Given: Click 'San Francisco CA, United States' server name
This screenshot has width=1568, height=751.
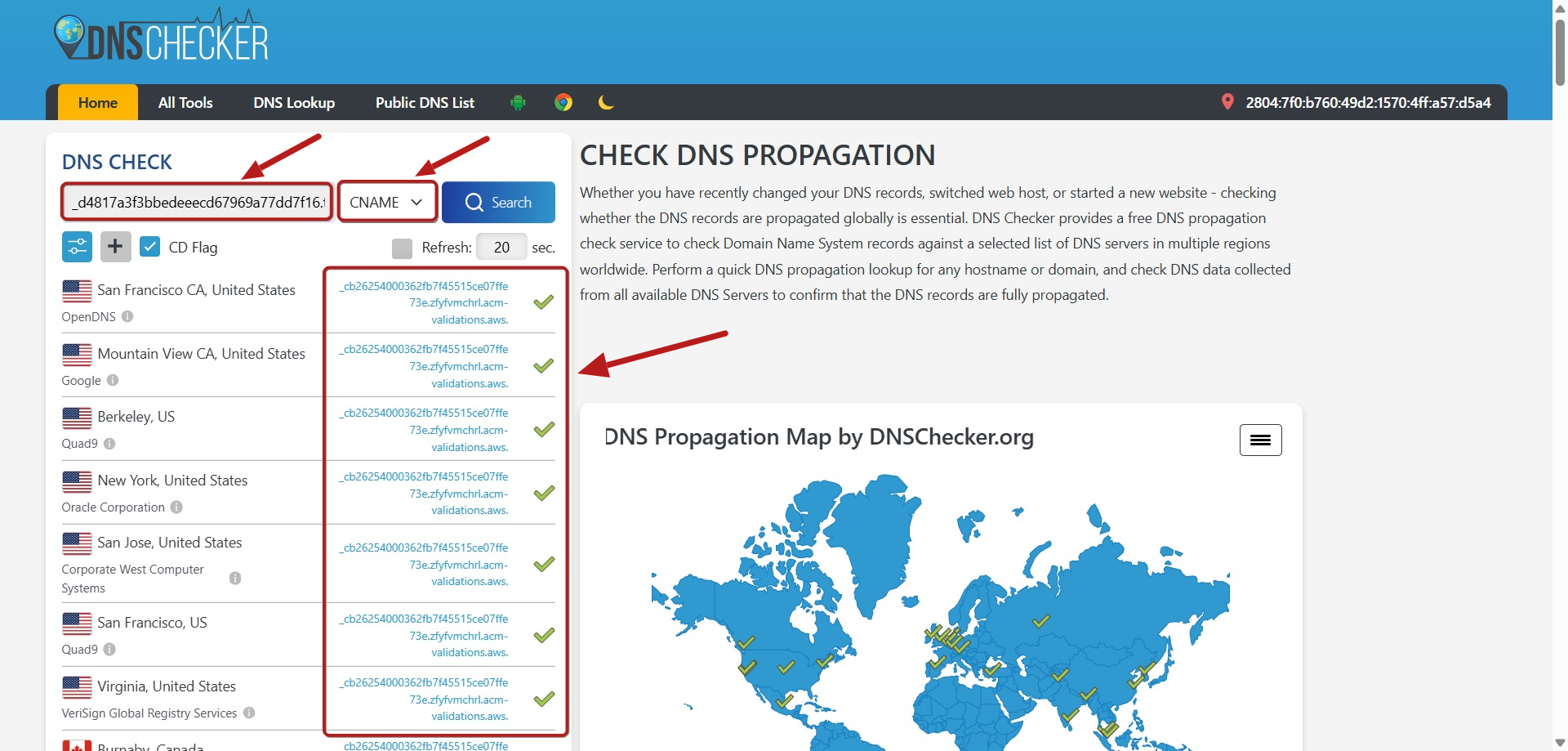Looking at the screenshot, I should (x=197, y=290).
